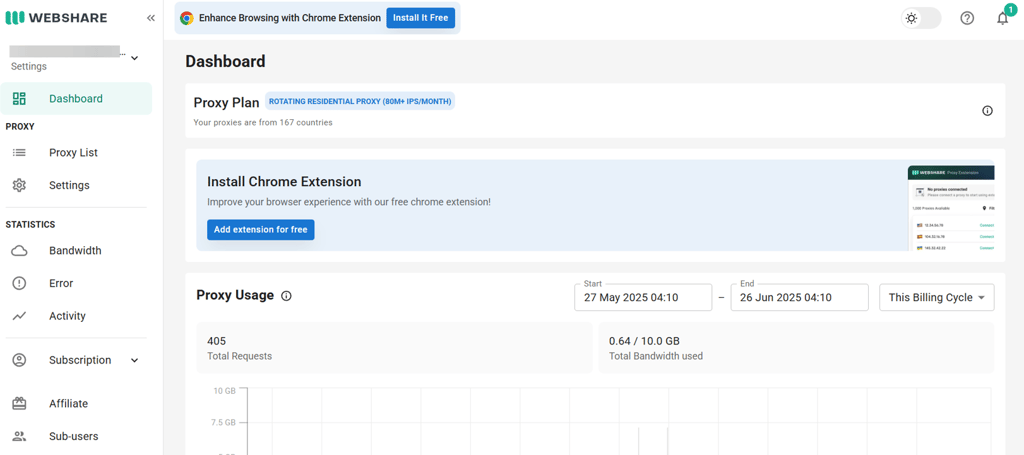This screenshot has height=455, width=1024.
Task: Click the Chrome extension preview thumbnail
Action: point(951,208)
